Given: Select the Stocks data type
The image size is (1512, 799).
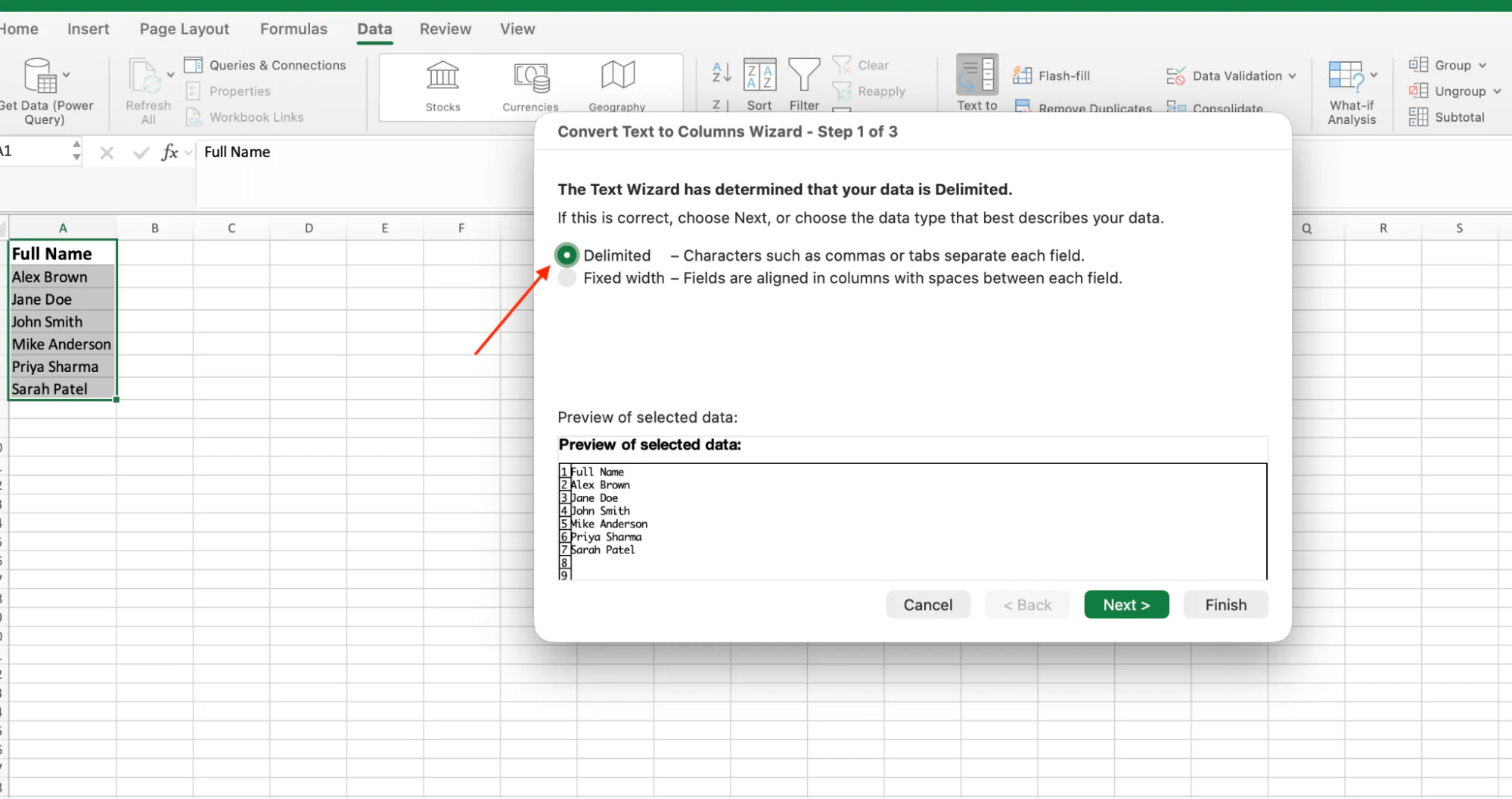Looking at the screenshot, I should click(442, 87).
